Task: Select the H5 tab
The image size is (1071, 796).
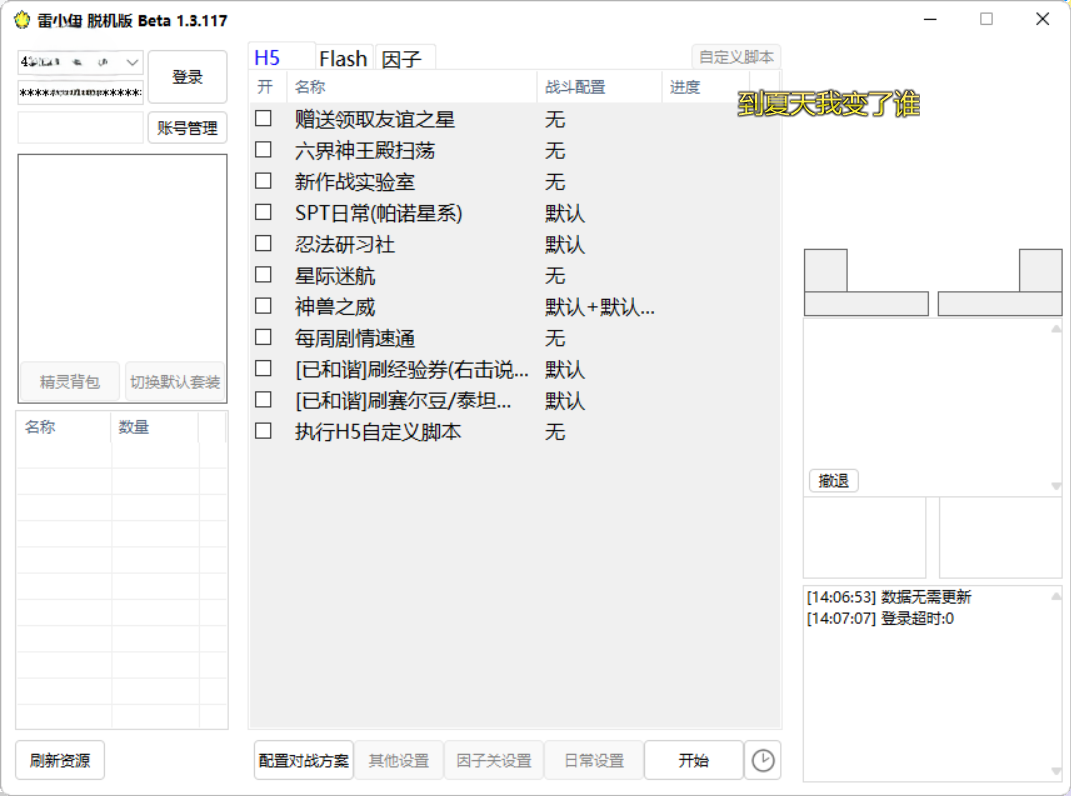Action: pyautogui.click(x=268, y=58)
